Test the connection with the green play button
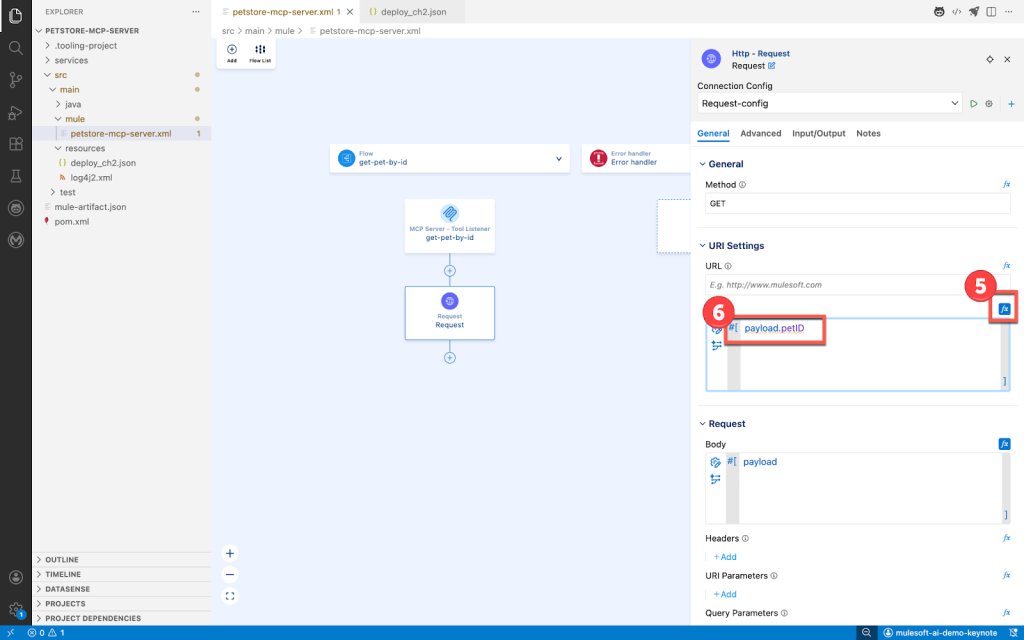Screen dimensions: 1024x640 click(973, 103)
